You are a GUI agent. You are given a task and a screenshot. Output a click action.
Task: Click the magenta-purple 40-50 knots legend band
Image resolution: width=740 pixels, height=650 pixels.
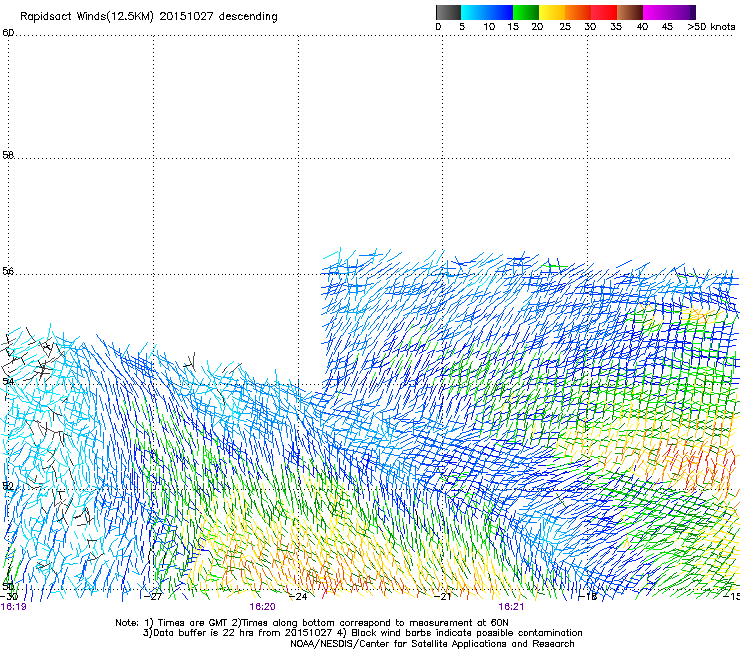coord(669,12)
